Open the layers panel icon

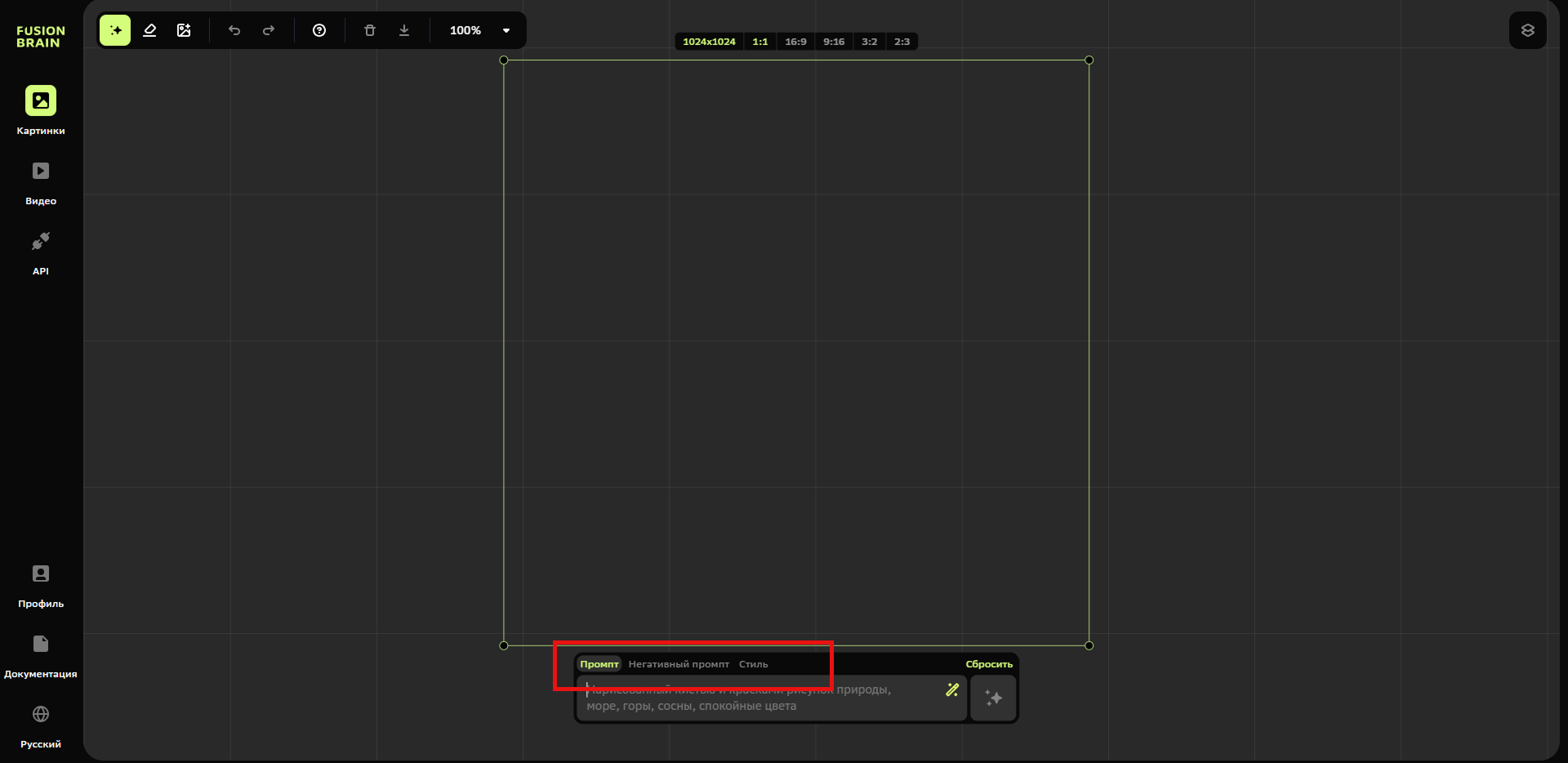click(x=1527, y=30)
